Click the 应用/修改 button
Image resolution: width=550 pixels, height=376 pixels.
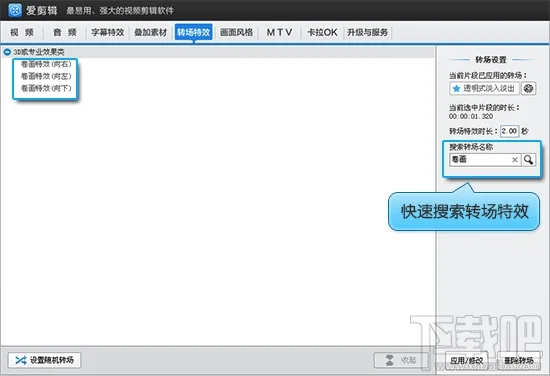click(467, 360)
